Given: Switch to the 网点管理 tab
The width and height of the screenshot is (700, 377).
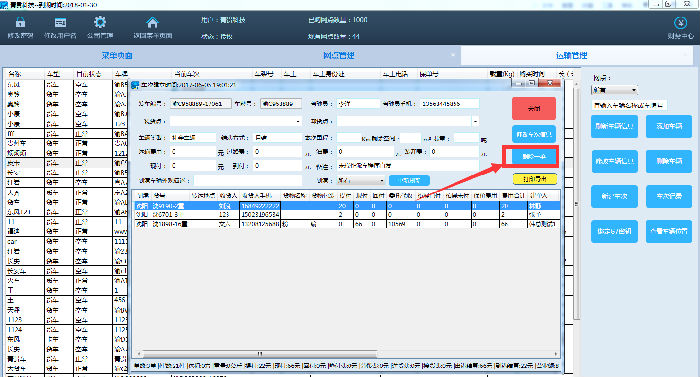Looking at the screenshot, I should [x=338, y=55].
